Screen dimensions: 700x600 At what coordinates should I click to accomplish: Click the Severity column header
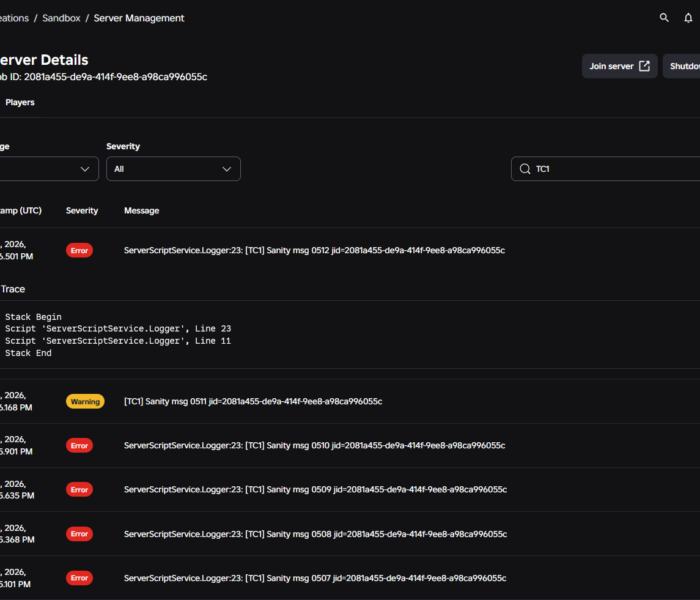pos(82,211)
